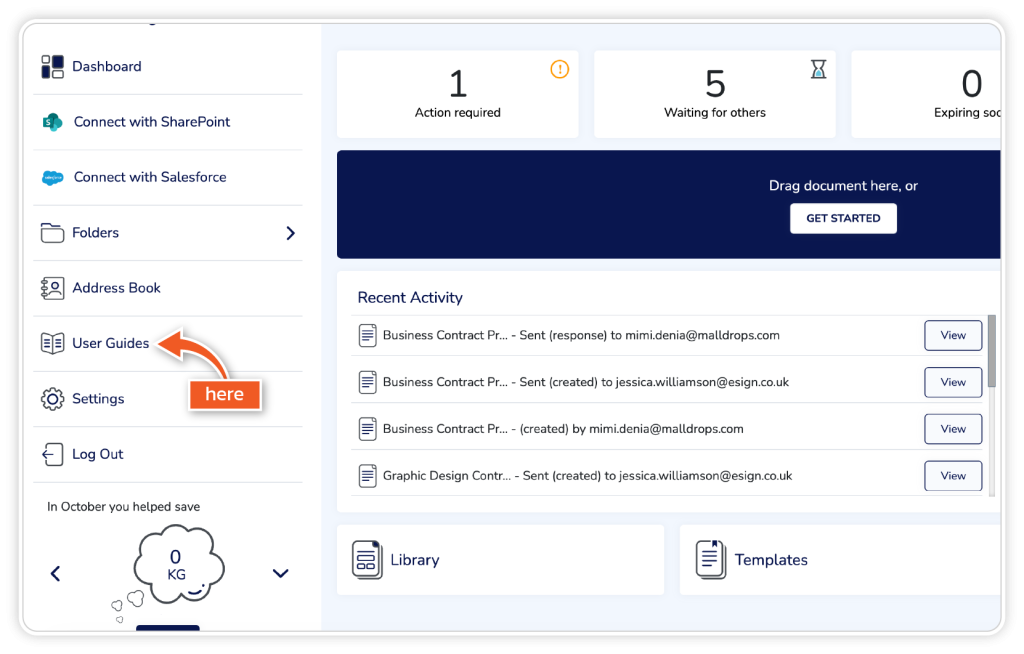Click the Dashboard grid icon

point(52,67)
